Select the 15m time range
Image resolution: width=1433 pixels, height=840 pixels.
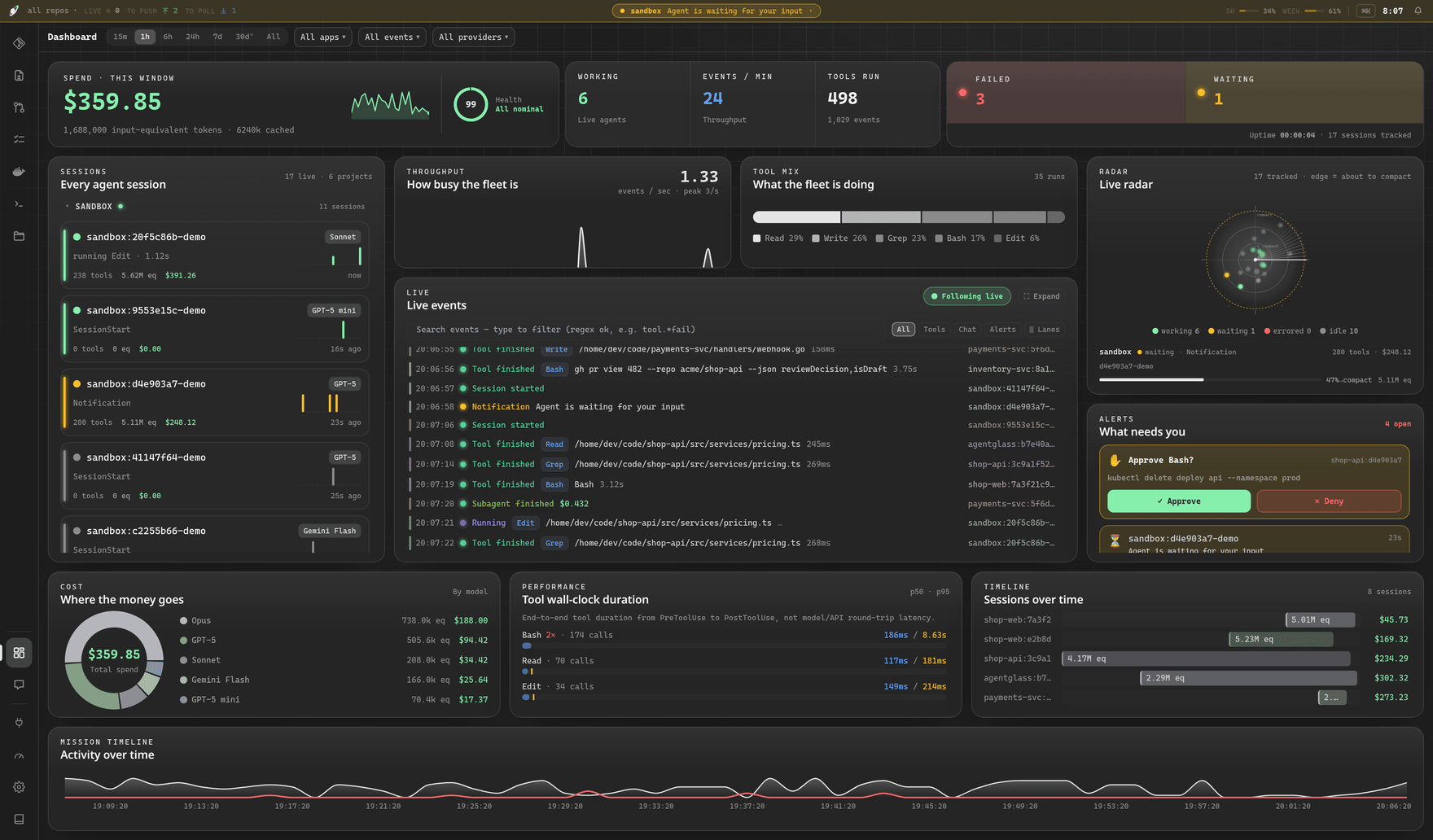[x=120, y=37]
